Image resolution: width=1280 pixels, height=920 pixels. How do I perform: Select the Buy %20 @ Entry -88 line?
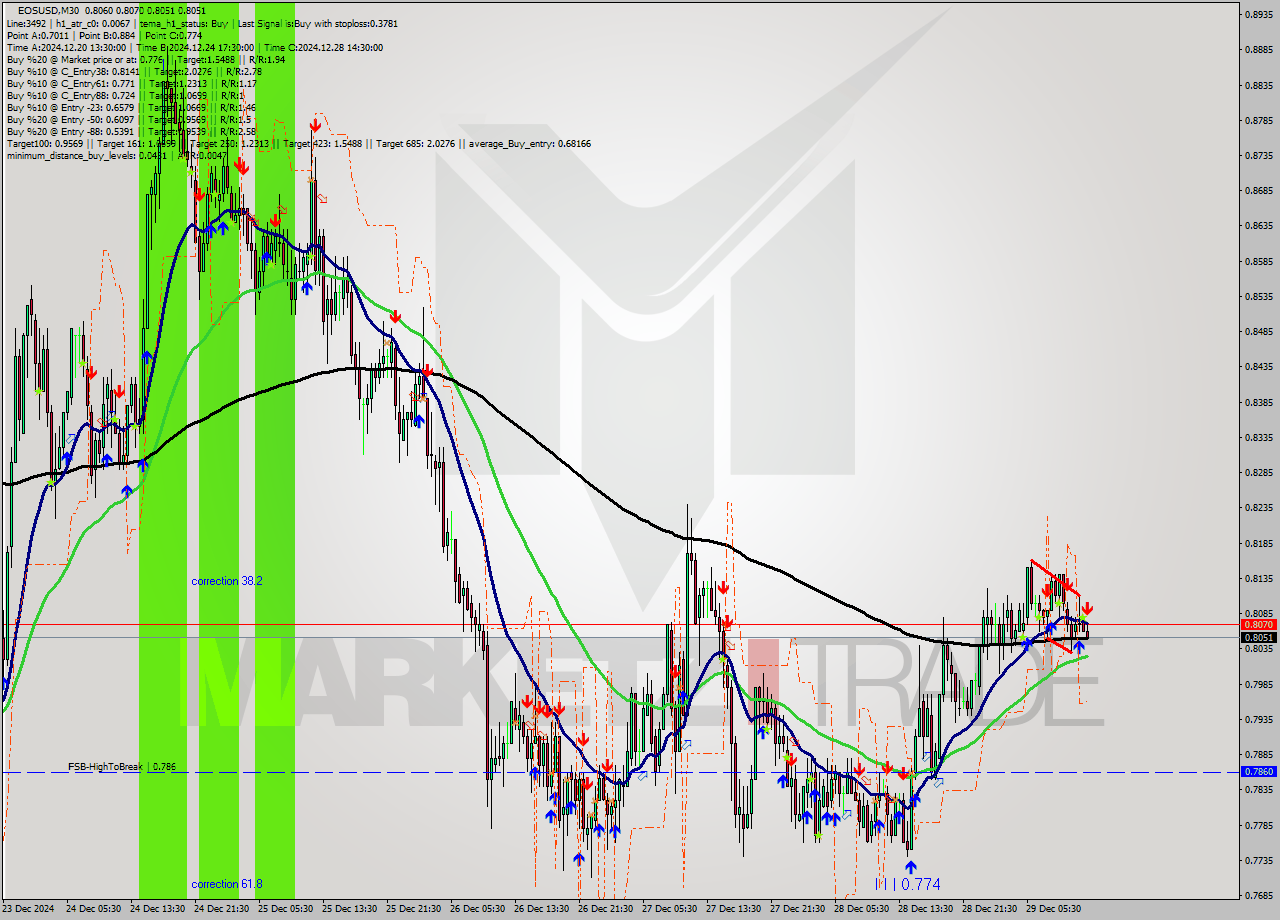131,131
